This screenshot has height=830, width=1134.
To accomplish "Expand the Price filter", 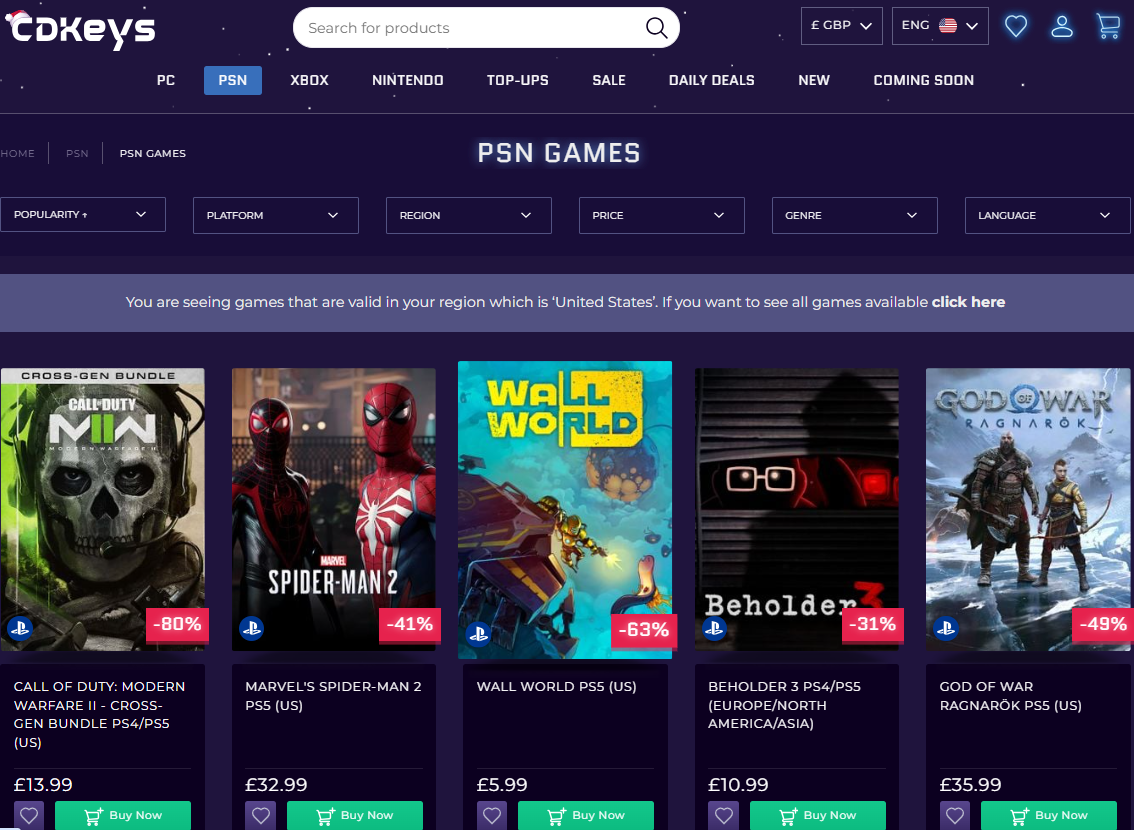I will 662,215.
